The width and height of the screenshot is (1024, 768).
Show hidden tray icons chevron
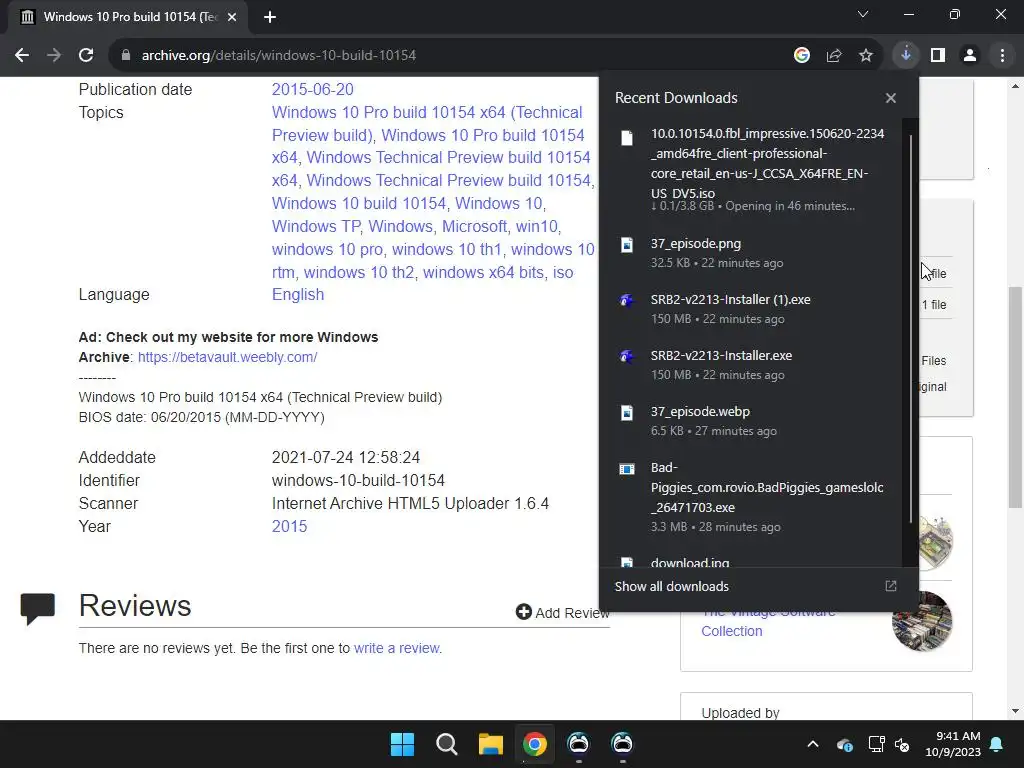click(813, 744)
